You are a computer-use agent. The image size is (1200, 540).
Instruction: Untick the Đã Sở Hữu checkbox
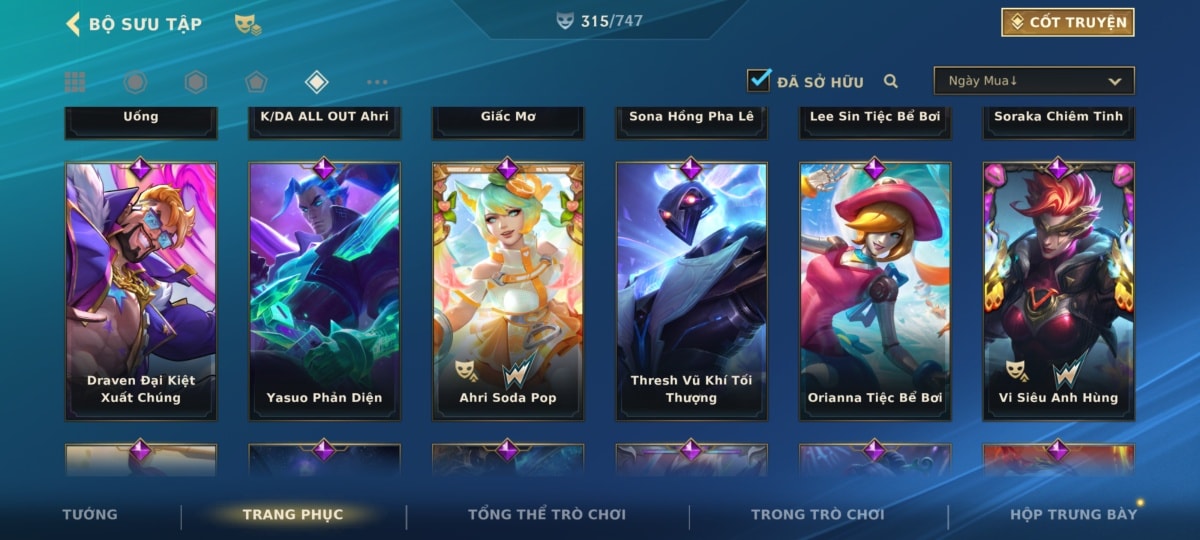tap(759, 80)
